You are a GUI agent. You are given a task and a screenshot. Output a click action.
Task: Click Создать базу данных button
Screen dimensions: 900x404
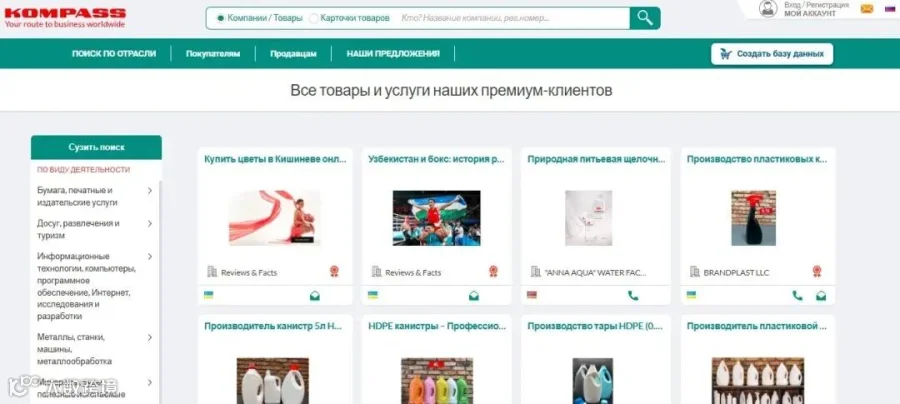pos(772,54)
